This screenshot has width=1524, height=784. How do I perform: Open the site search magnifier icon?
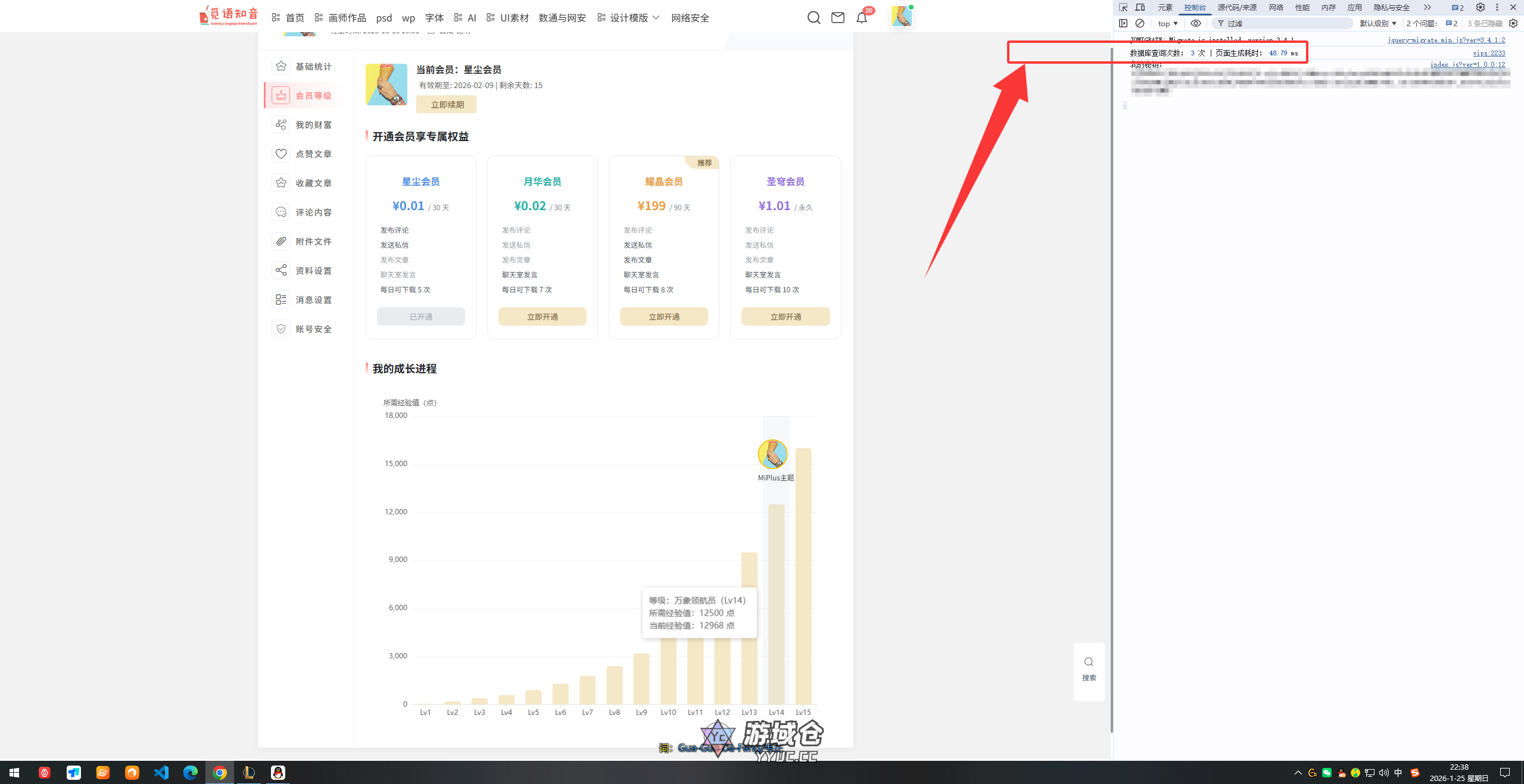(x=814, y=18)
